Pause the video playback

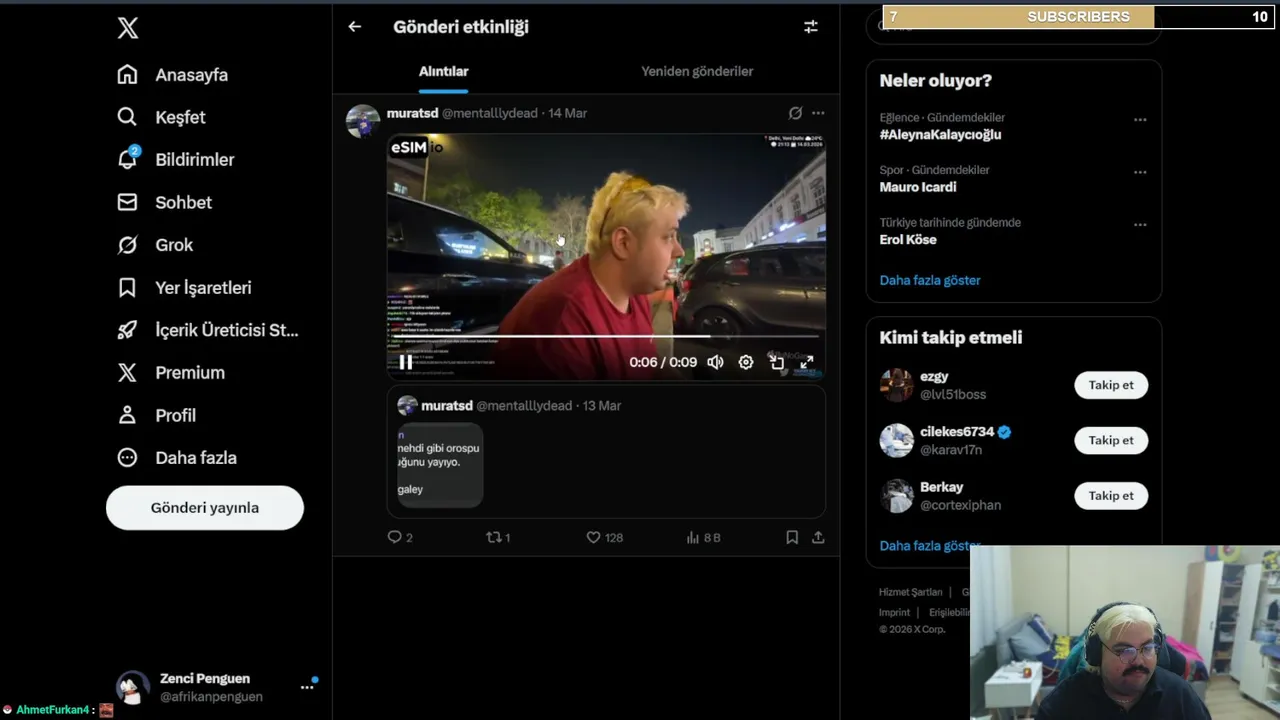tap(405, 362)
